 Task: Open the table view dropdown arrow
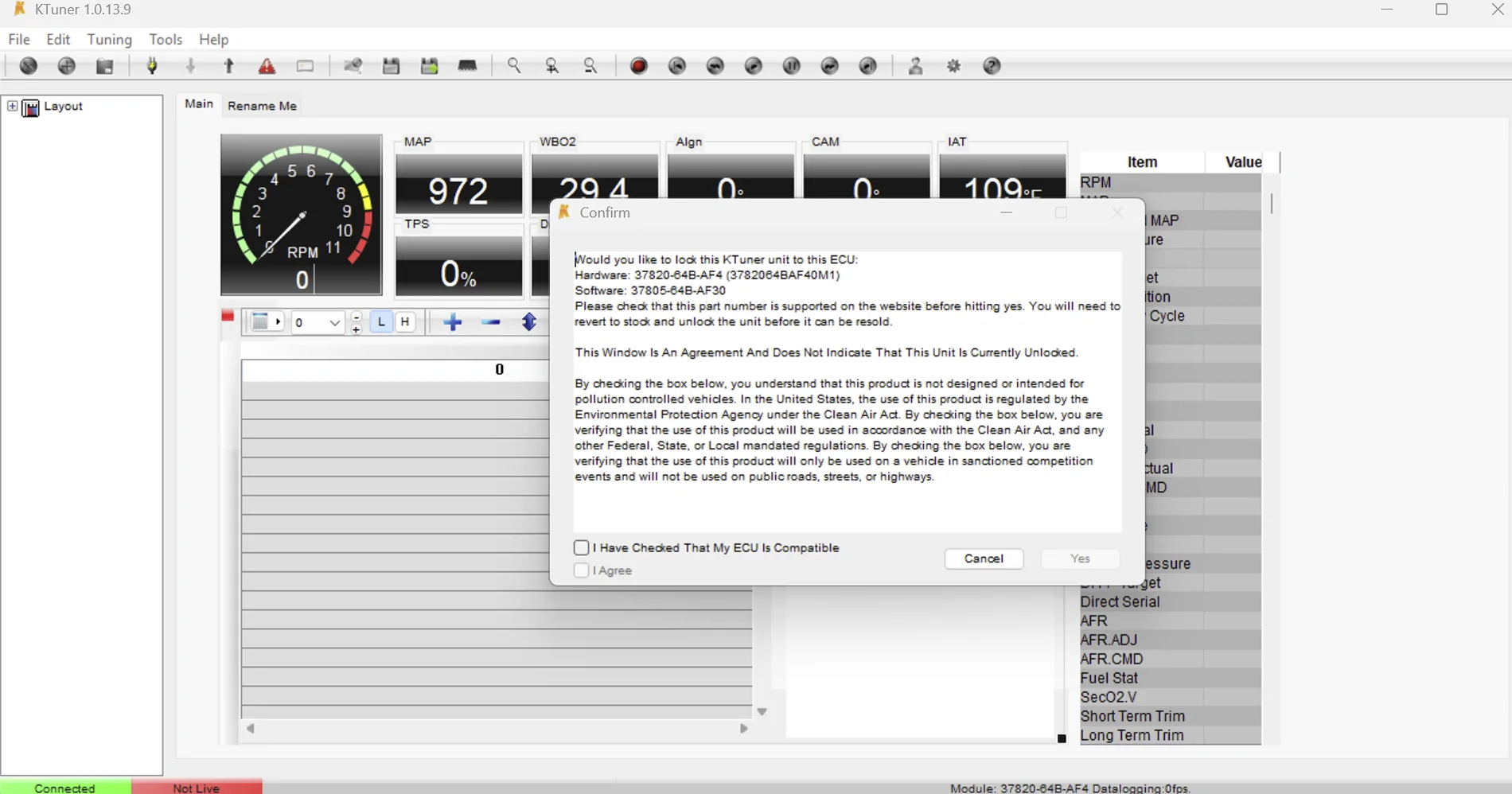[x=278, y=322]
